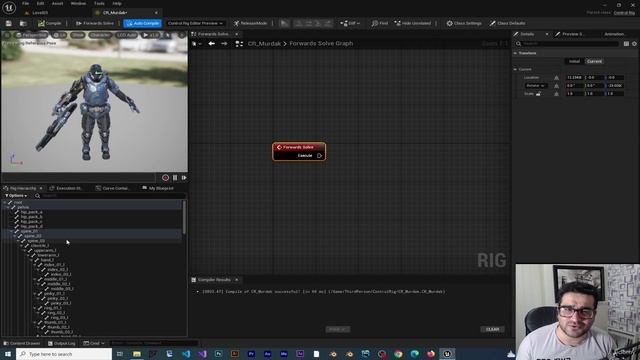Select the spine_02 bone
640x360 pixels.
(33, 236)
